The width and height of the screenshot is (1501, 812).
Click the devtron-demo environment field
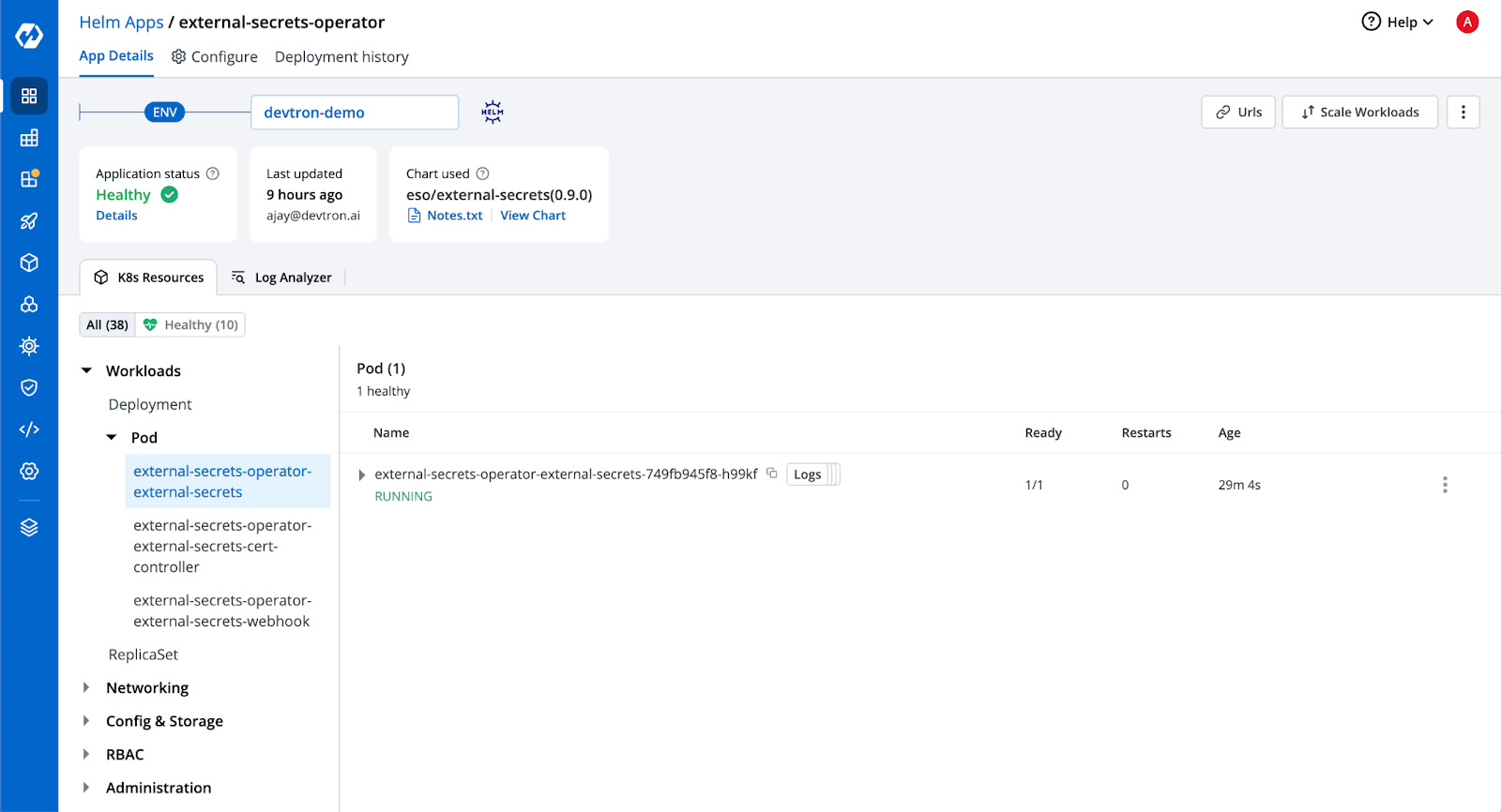[355, 113]
